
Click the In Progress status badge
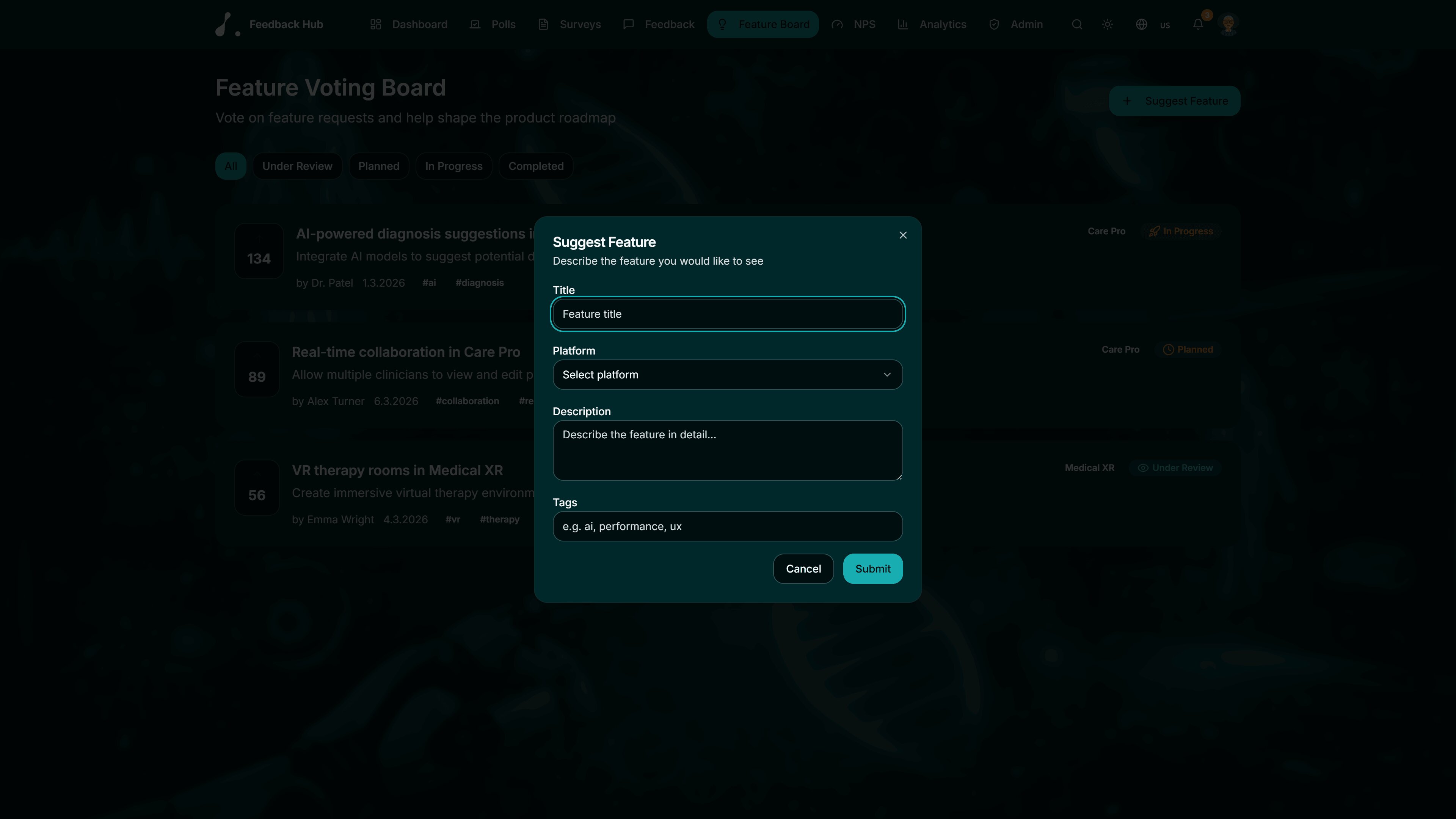pyautogui.click(x=1181, y=231)
